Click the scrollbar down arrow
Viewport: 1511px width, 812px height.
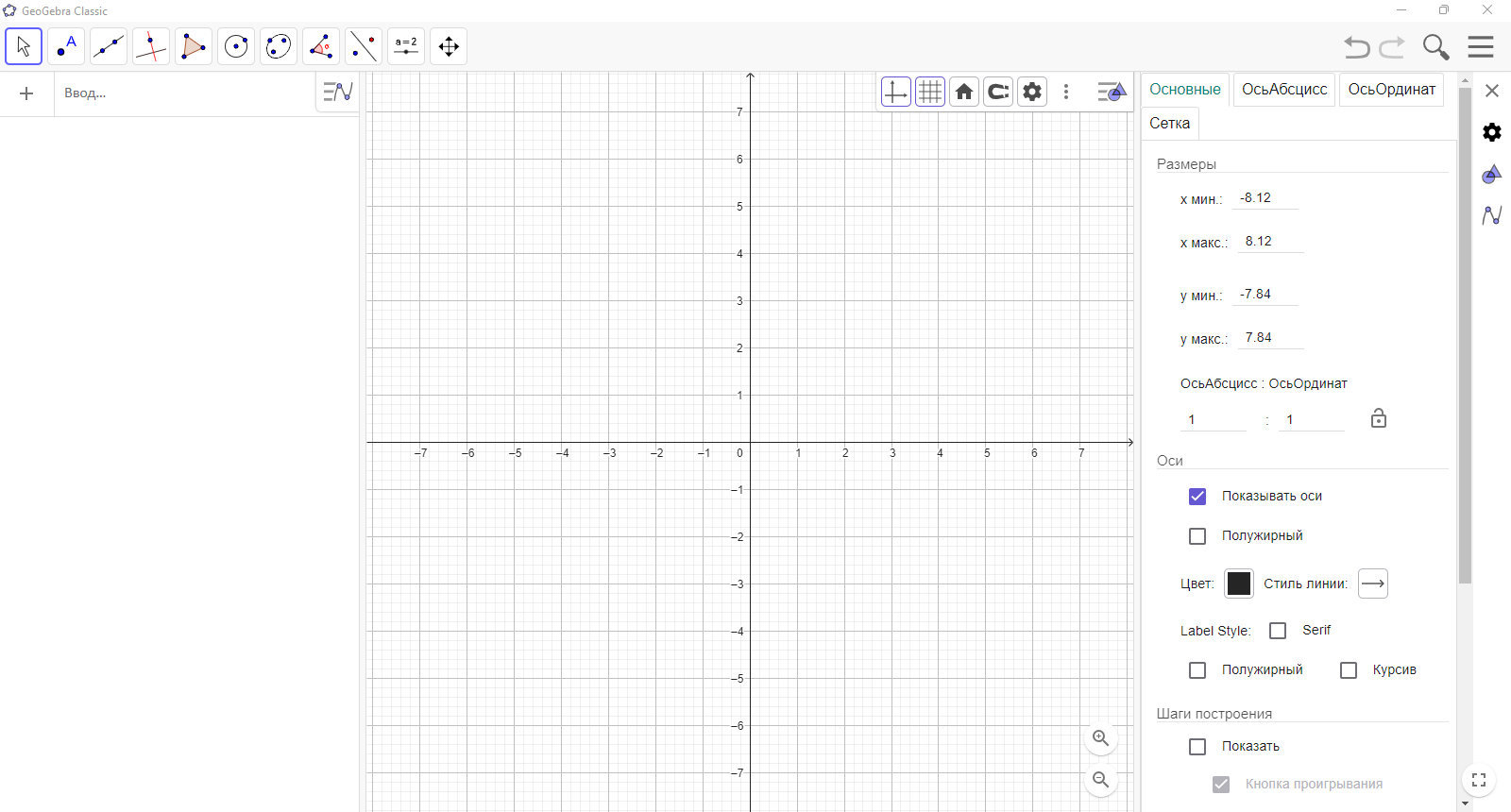click(x=1465, y=804)
